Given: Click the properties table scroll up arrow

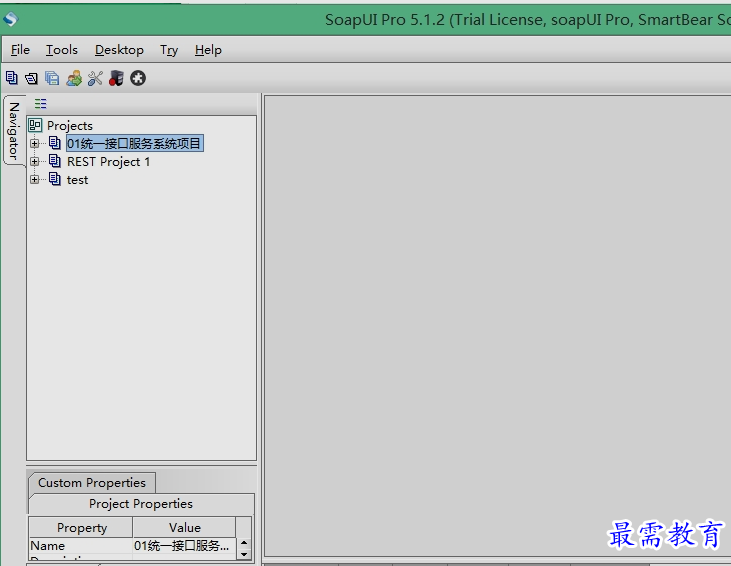Looking at the screenshot, I should click(x=244, y=543).
